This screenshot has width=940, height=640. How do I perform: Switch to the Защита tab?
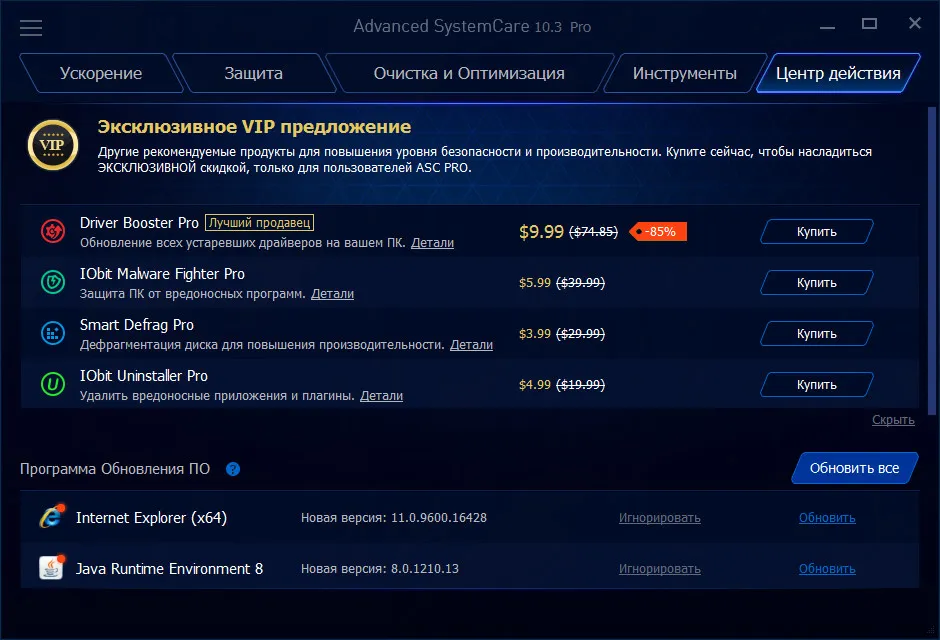click(x=254, y=73)
